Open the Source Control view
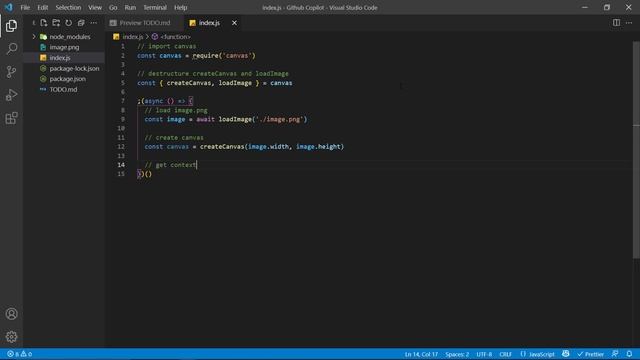 click(x=11, y=72)
